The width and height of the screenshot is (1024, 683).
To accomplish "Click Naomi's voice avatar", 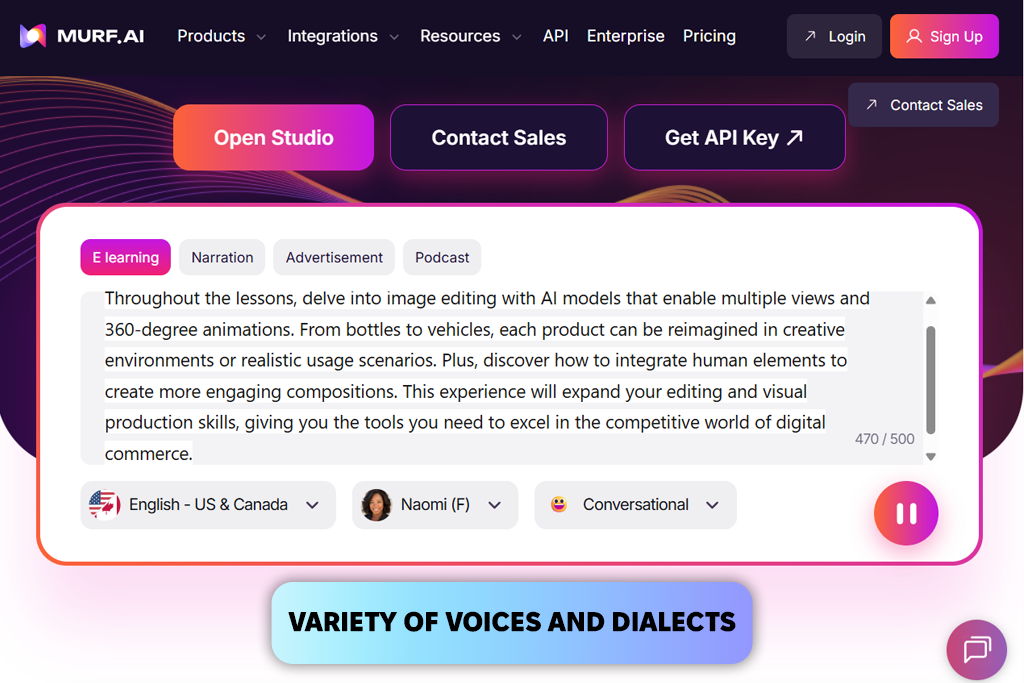I will [376, 505].
